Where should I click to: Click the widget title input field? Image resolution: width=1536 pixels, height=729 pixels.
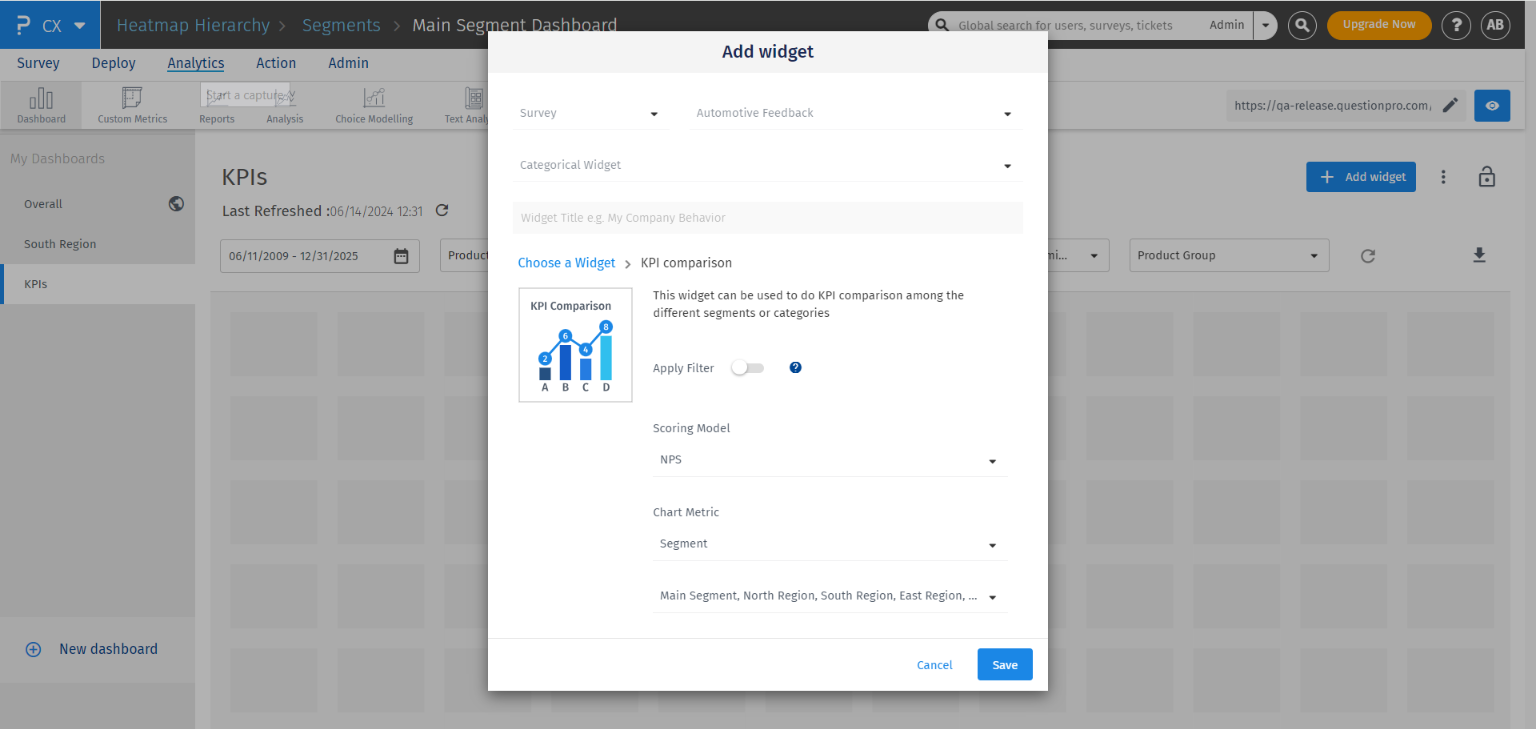point(768,217)
